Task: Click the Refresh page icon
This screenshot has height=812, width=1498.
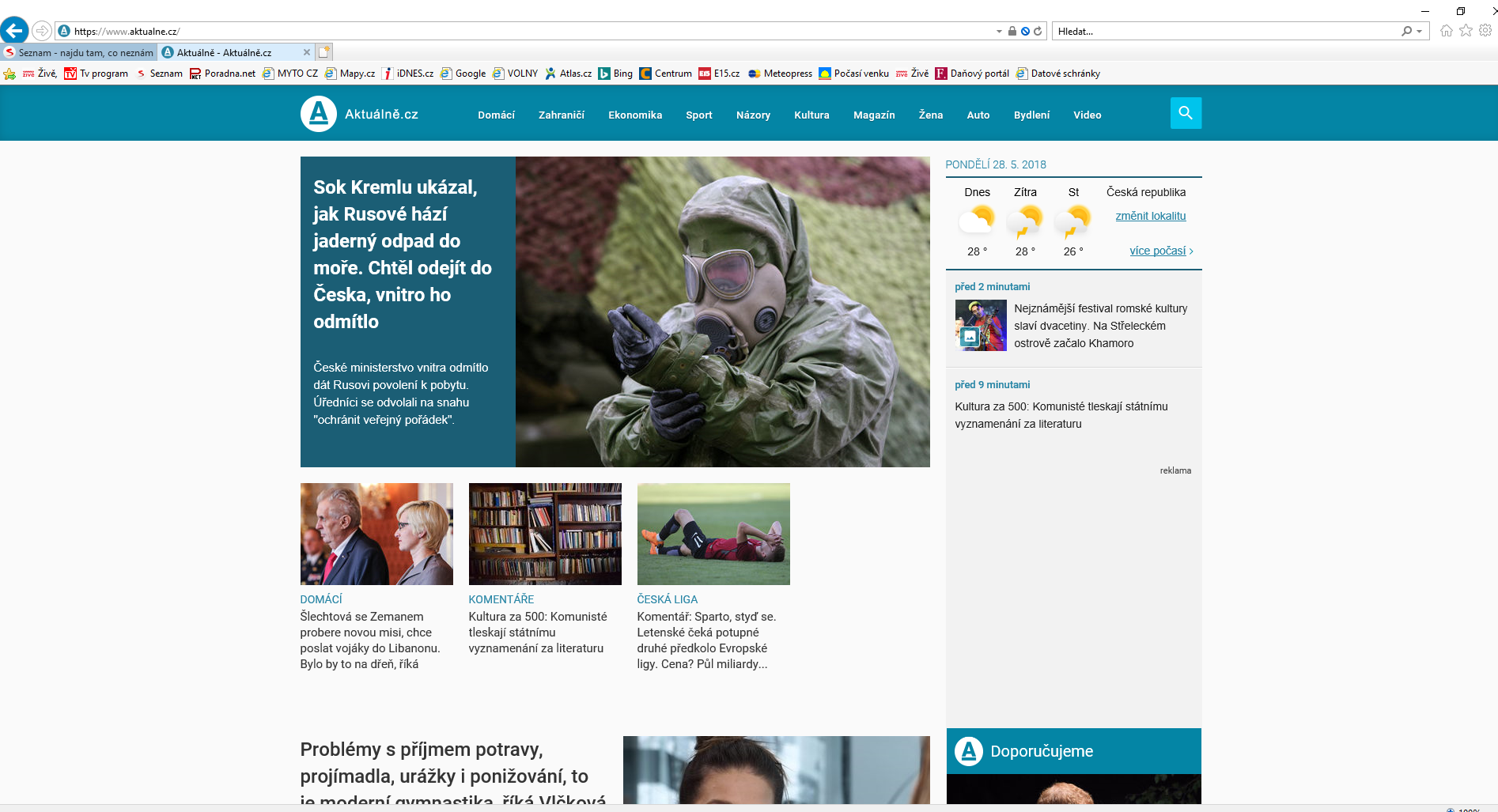Action: pyautogui.click(x=1037, y=32)
